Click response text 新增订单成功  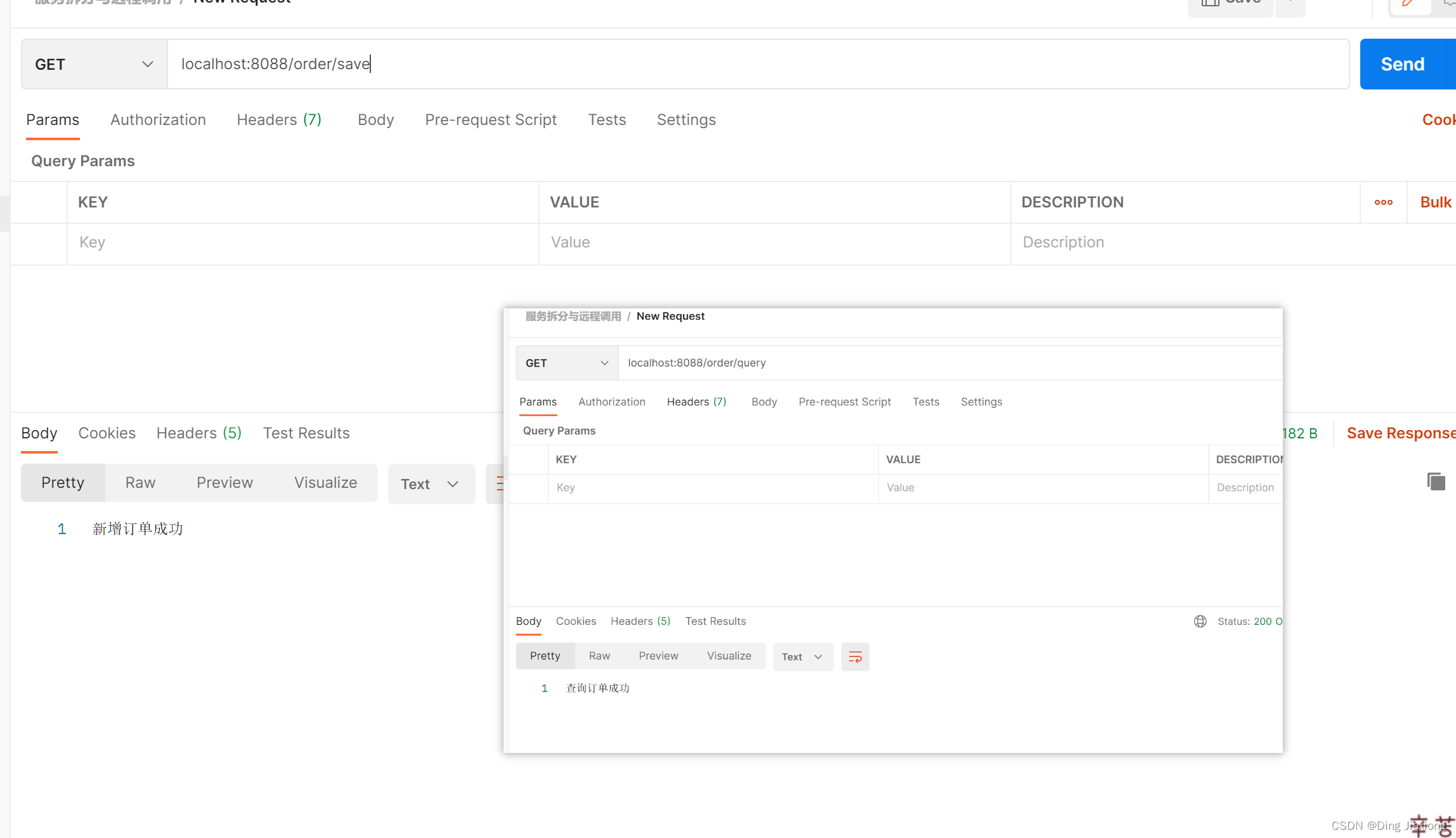coord(138,529)
